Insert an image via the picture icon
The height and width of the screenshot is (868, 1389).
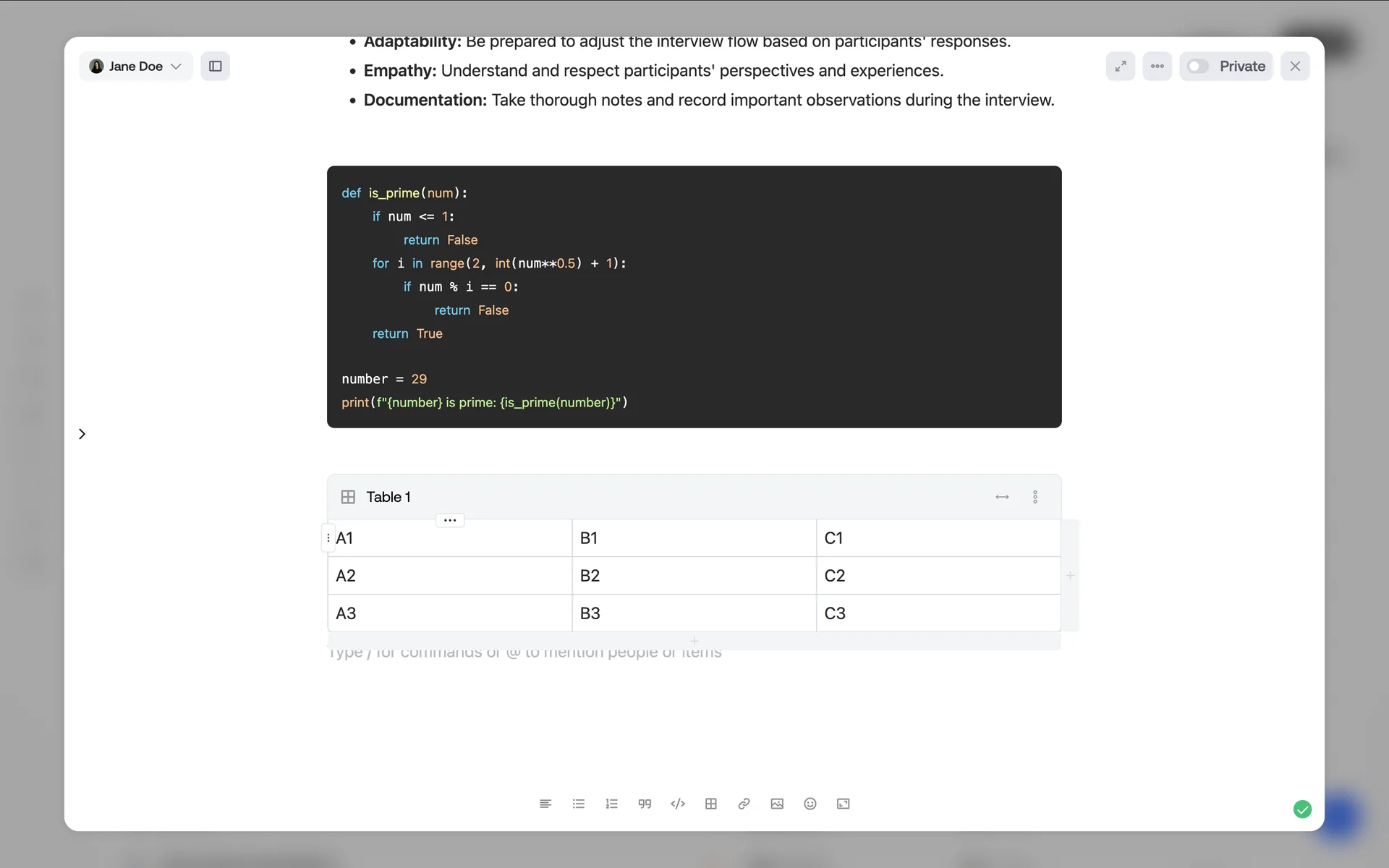pos(777,804)
